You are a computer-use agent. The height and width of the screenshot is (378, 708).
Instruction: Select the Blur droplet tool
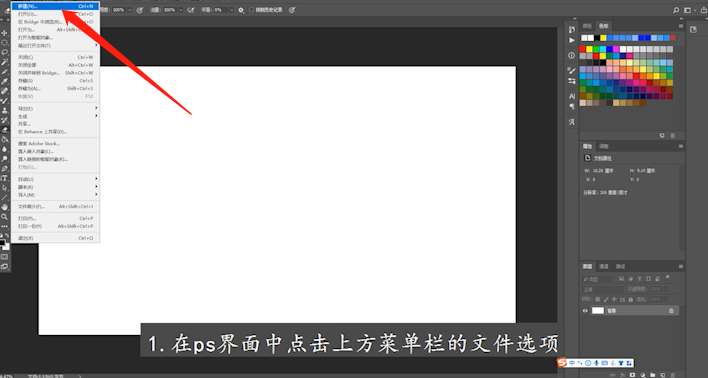[x=5, y=149]
